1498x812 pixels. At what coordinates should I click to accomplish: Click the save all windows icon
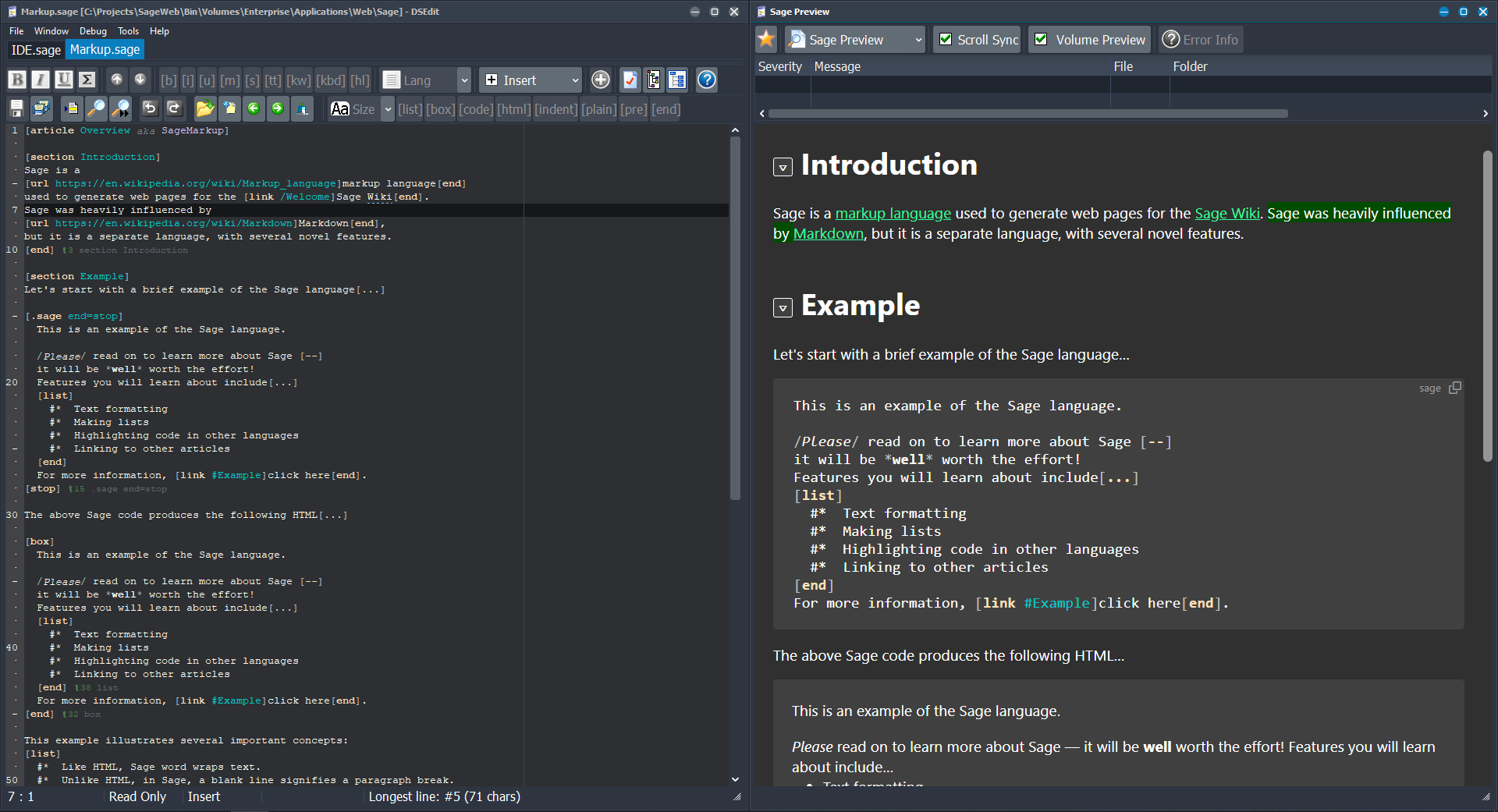click(41, 108)
